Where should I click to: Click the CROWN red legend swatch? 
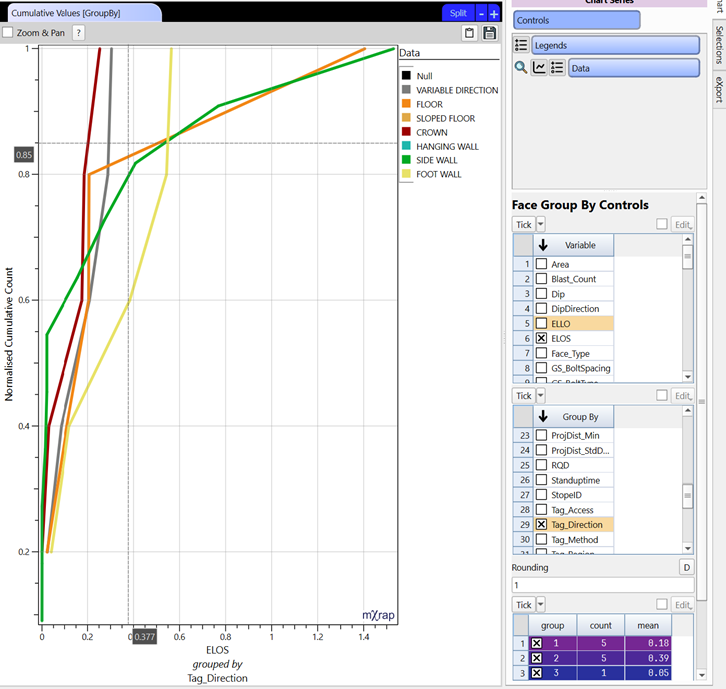(x=406, y=132)
